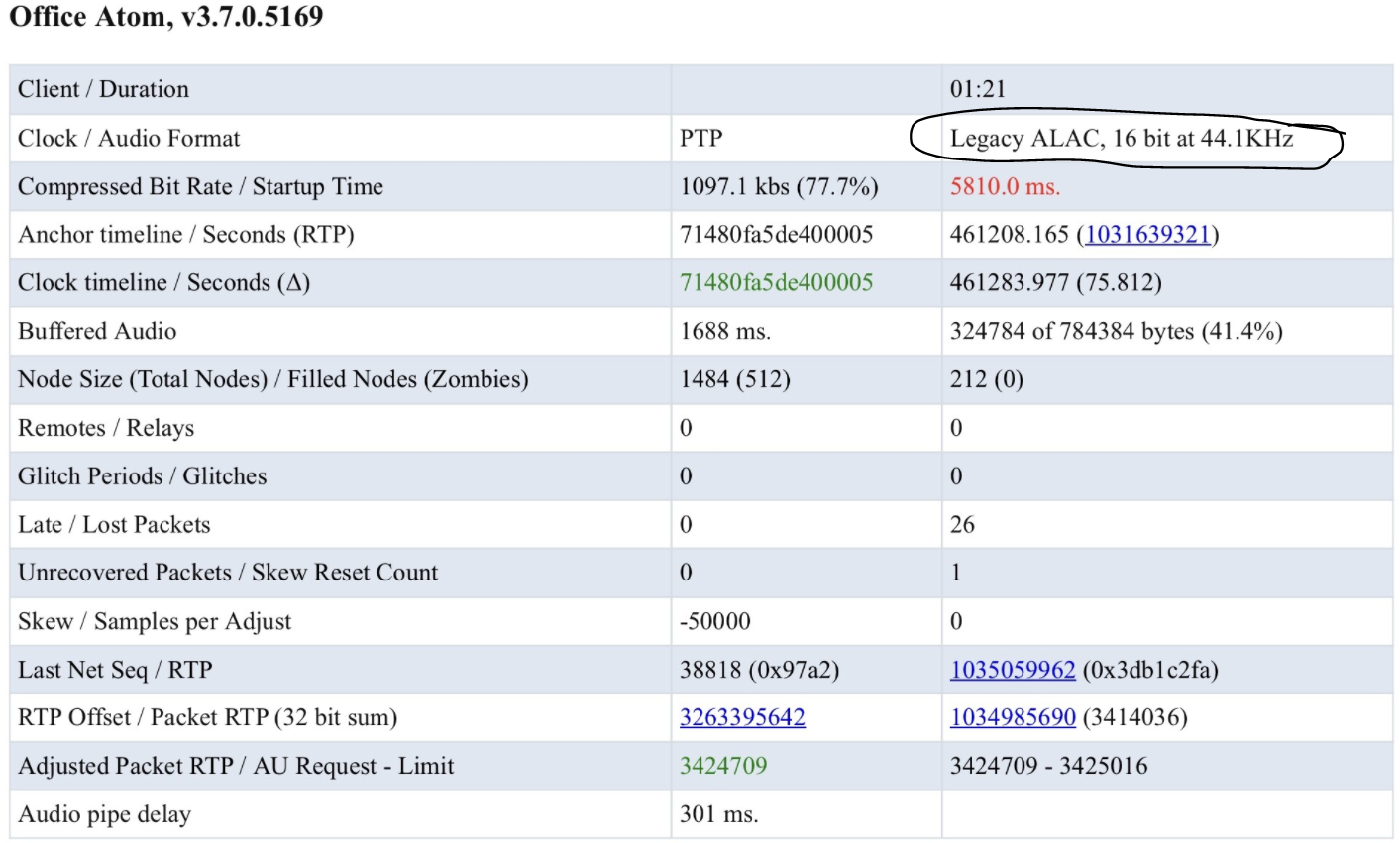Select the green adjusted packet RTP 3424709
The height and width of the screenshot is (843, 1400).
pos(723,766)
